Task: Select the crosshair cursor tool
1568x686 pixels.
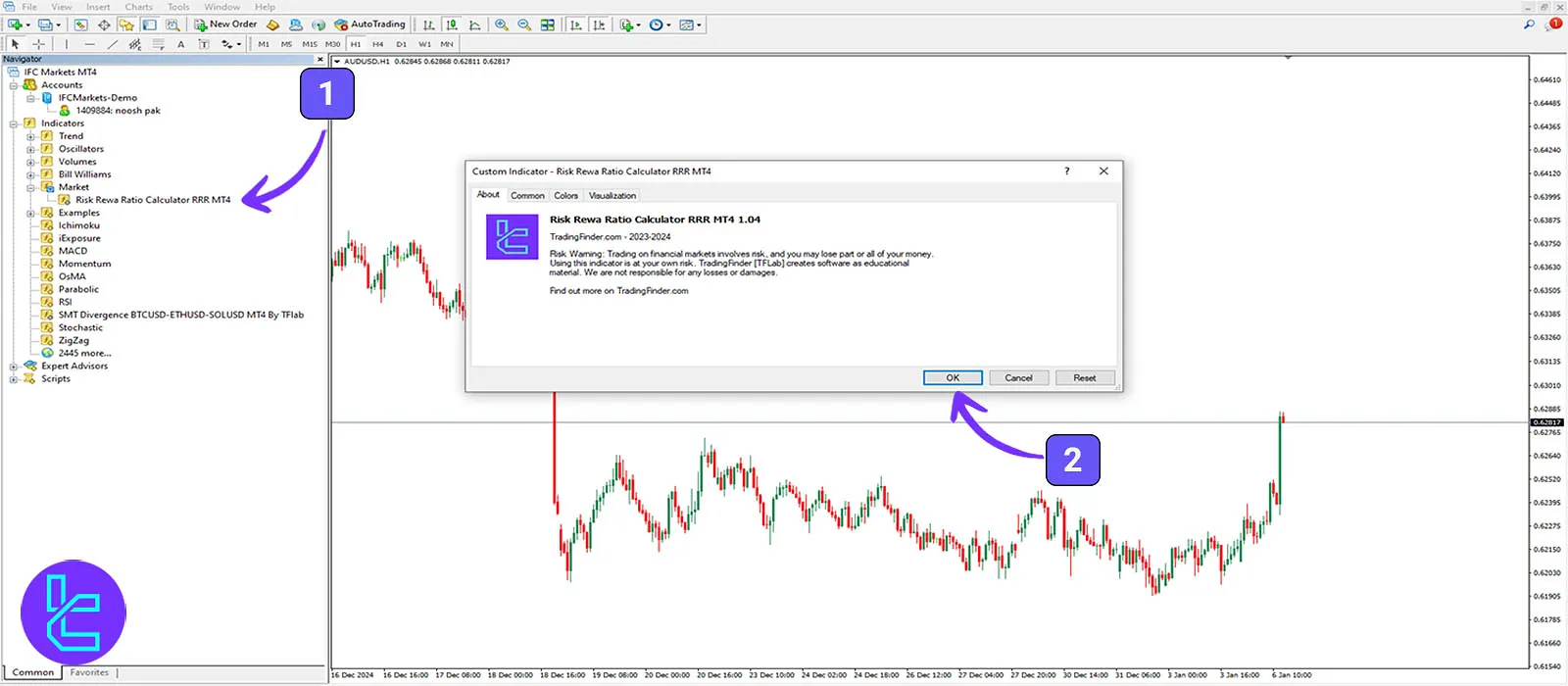Action: coord(39,44)
